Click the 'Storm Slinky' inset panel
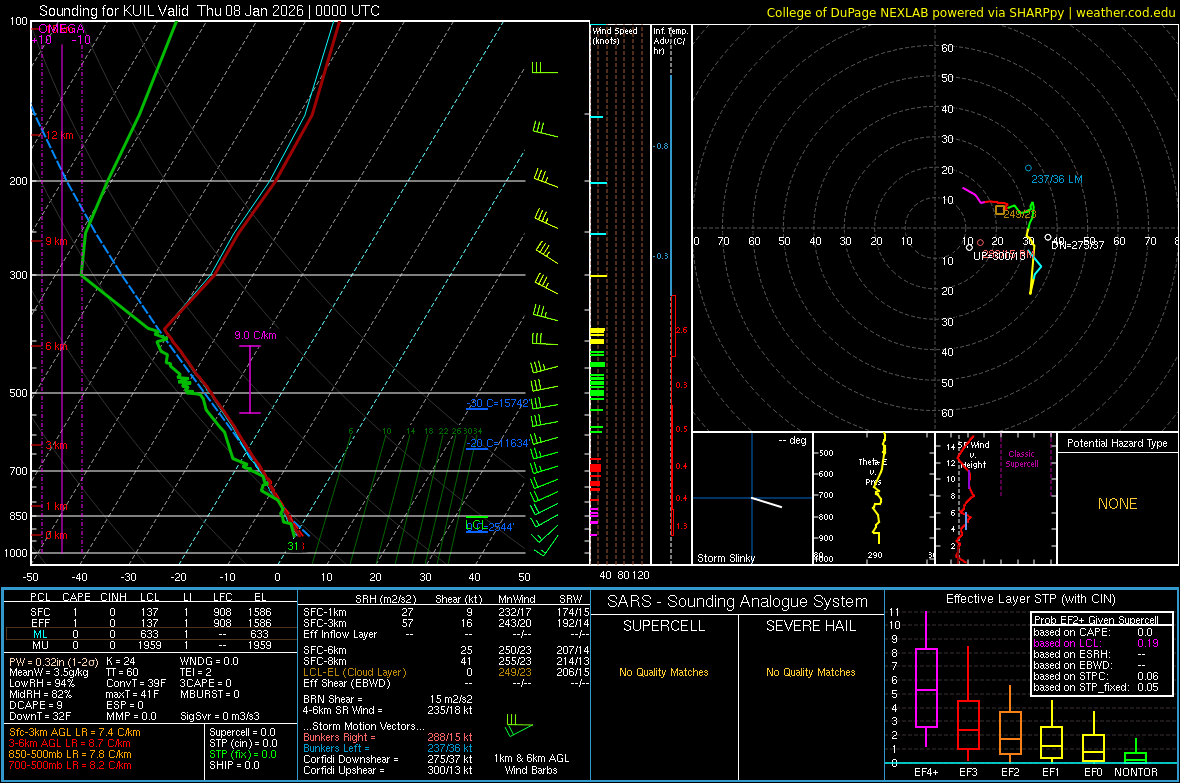1180x783 pixels. pos(752,498)
